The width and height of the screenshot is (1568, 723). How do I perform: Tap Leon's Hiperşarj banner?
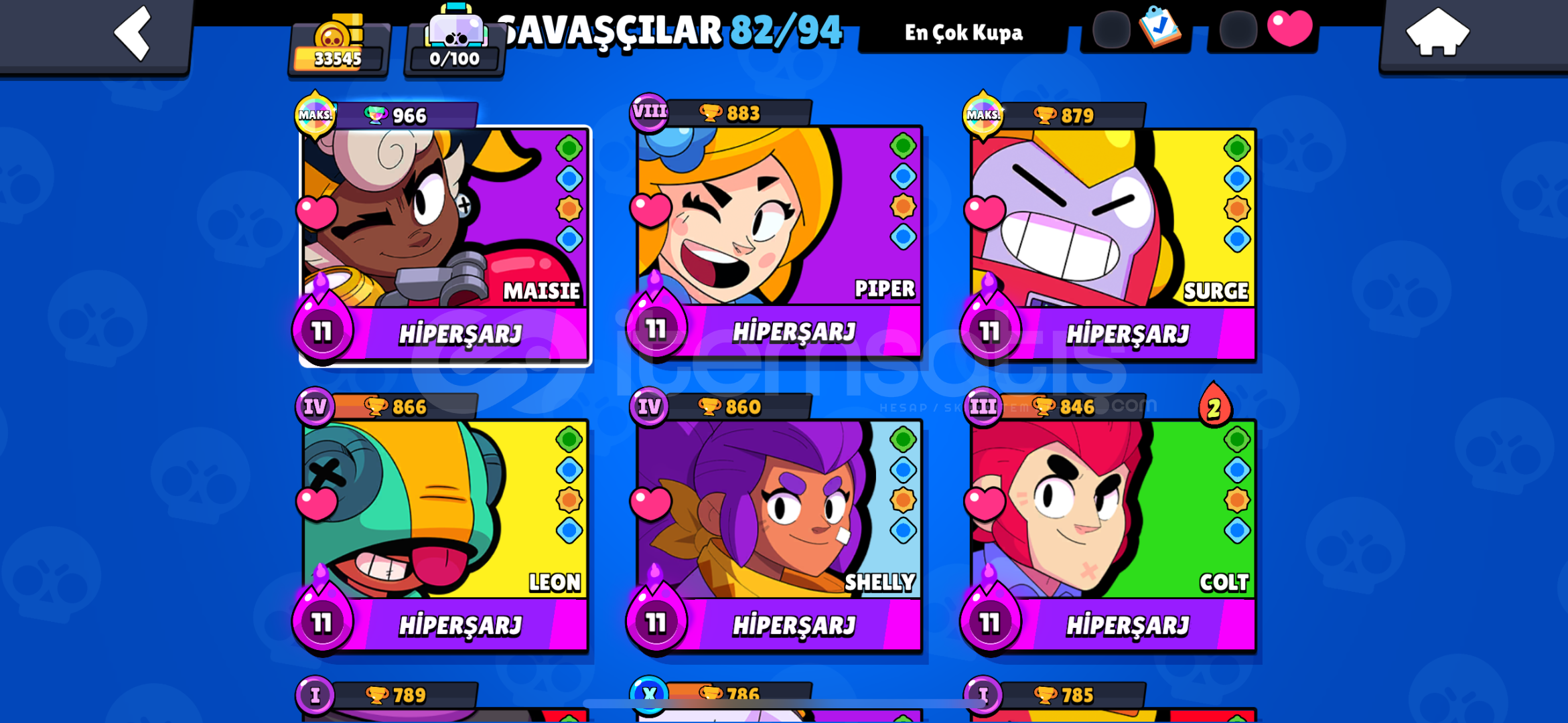(x=461, y=625)
